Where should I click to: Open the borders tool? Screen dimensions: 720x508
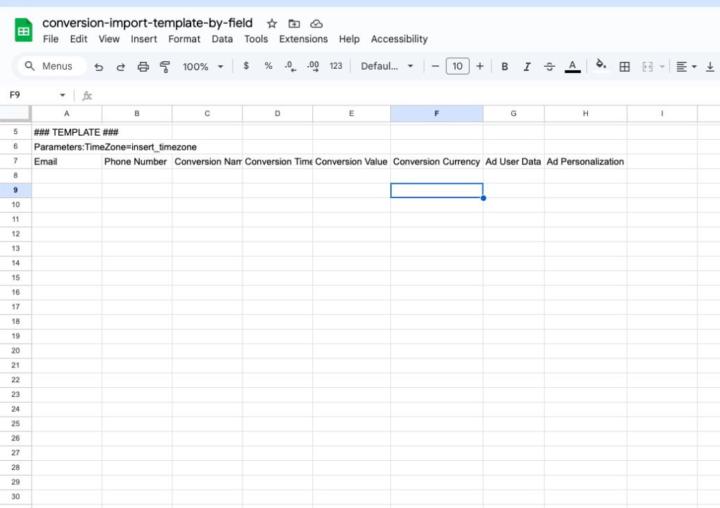[x=625, y=67]
